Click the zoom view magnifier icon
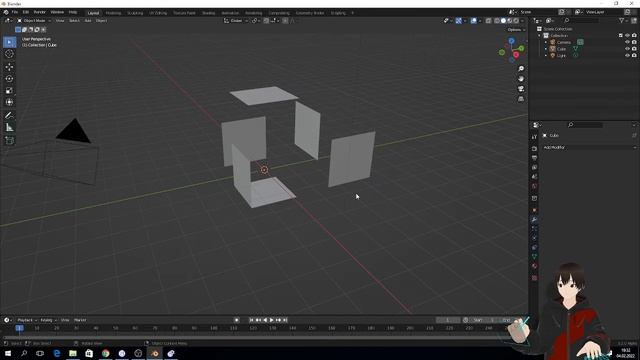This screenshot has height=360, width=640. (x=521, y=69)
